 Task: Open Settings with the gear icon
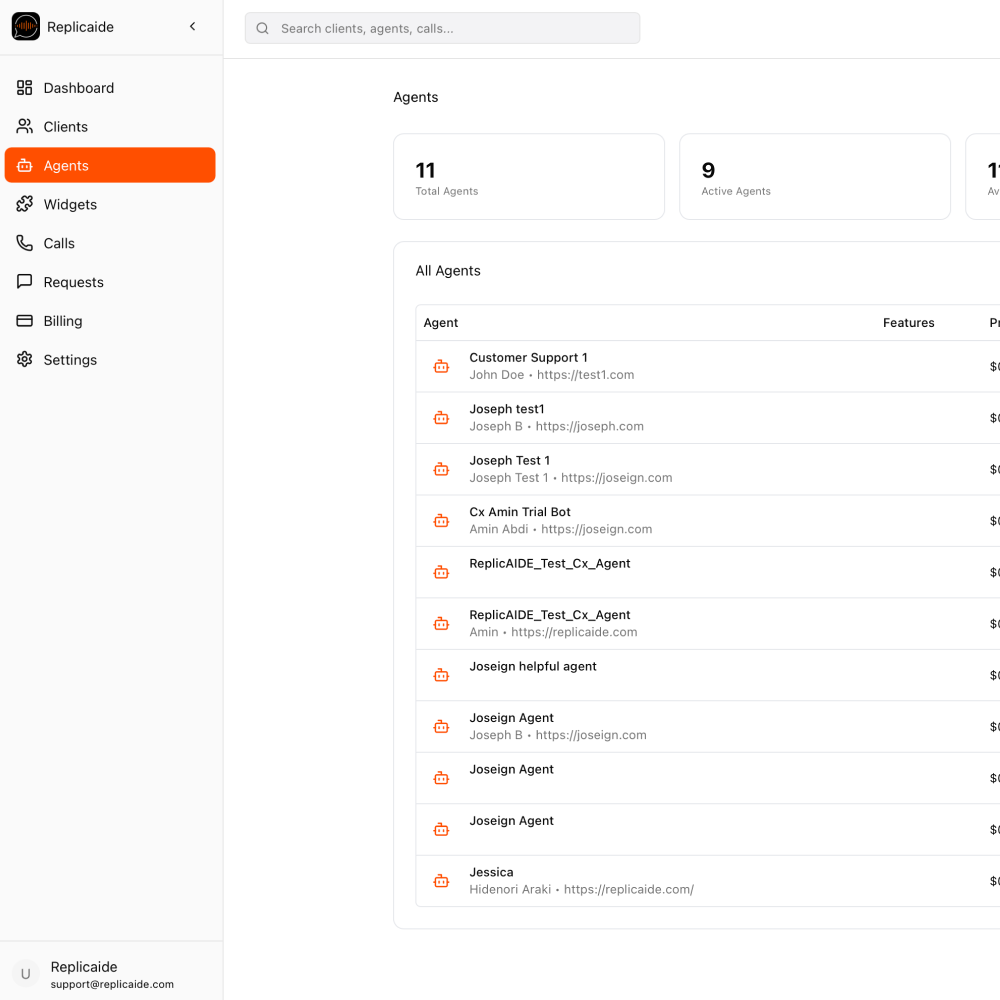click(x=24, y=359)
